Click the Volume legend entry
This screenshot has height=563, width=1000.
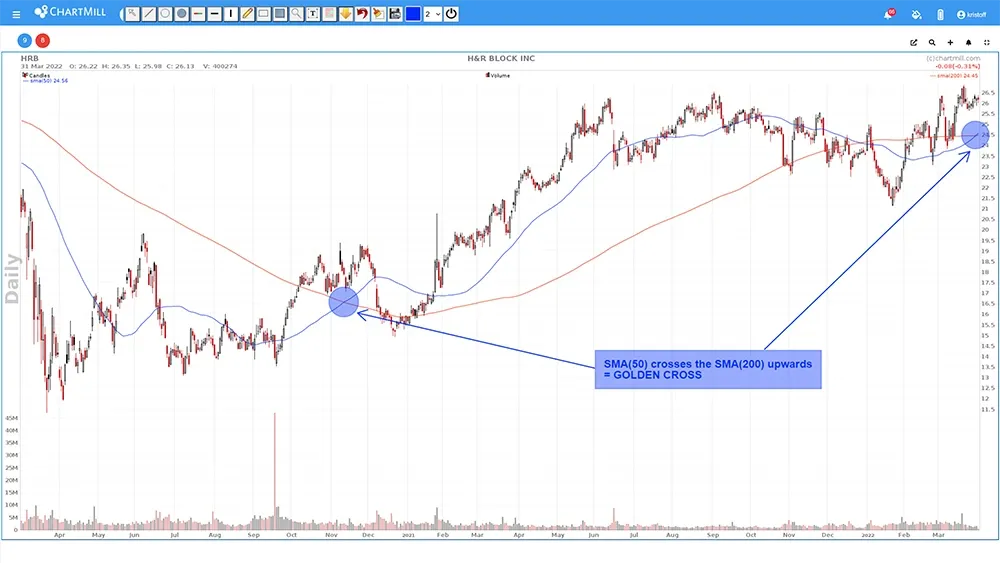498,75
